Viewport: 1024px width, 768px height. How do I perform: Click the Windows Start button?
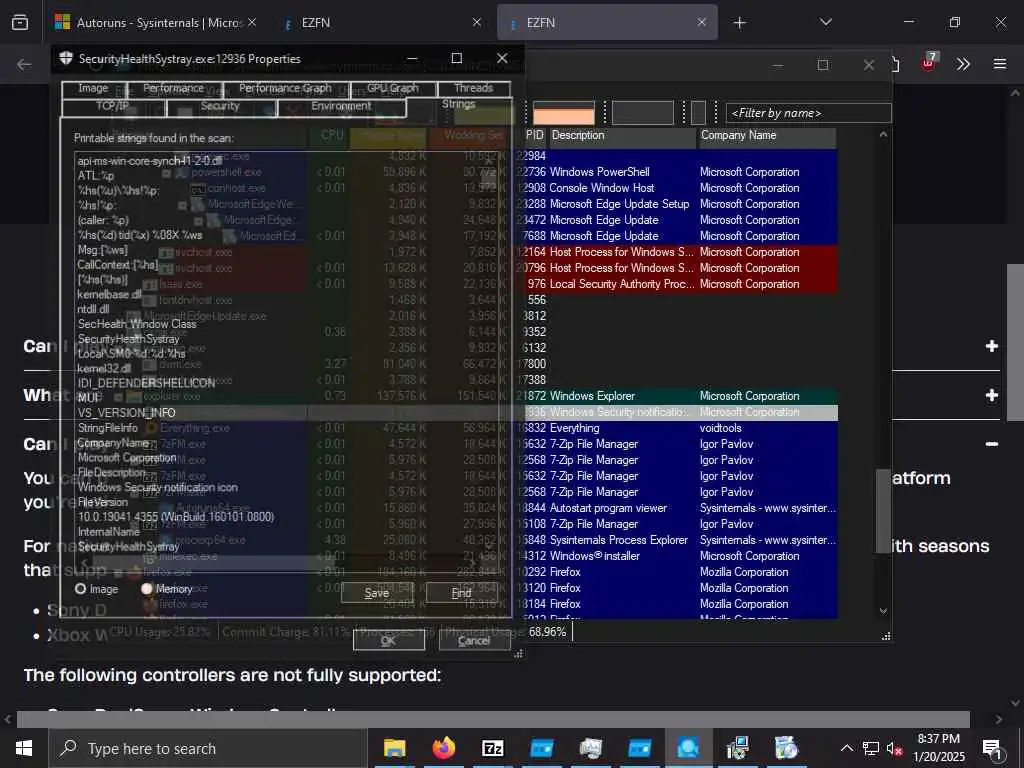coord(24,748)
